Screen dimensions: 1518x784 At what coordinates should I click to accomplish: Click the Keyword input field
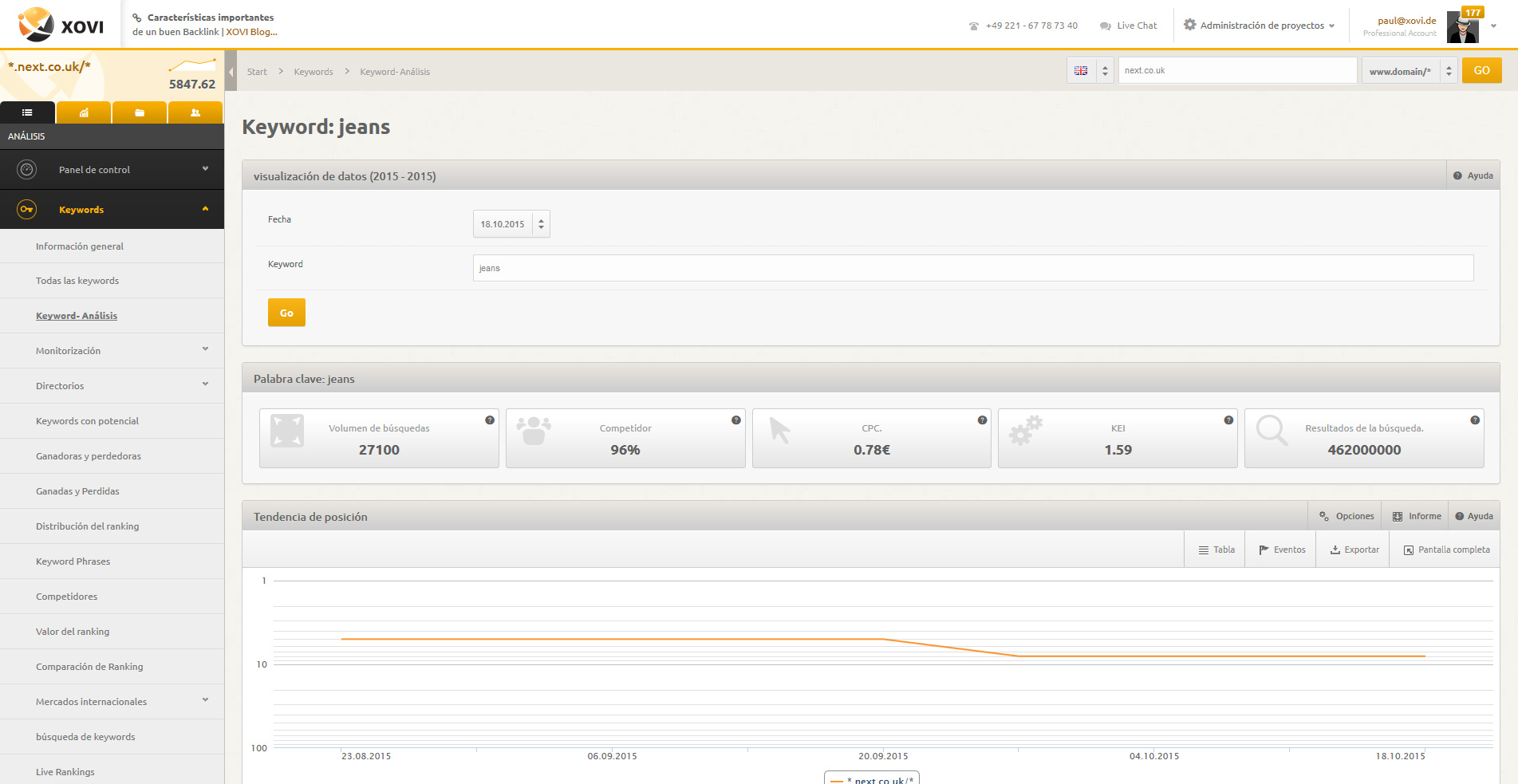tap(973, 268)
